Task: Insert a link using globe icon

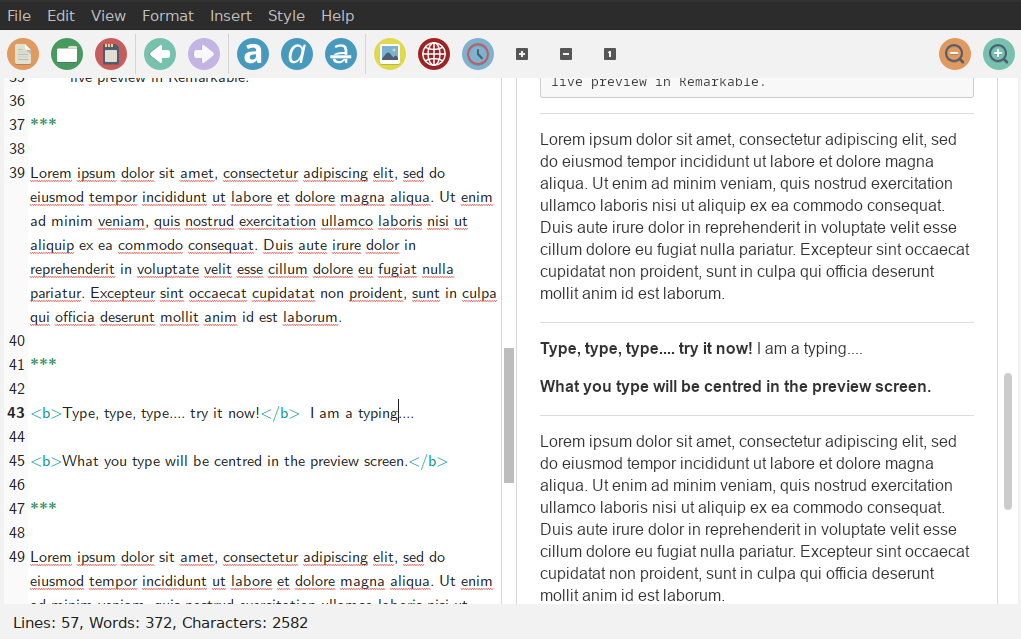Action: (434, 54)
